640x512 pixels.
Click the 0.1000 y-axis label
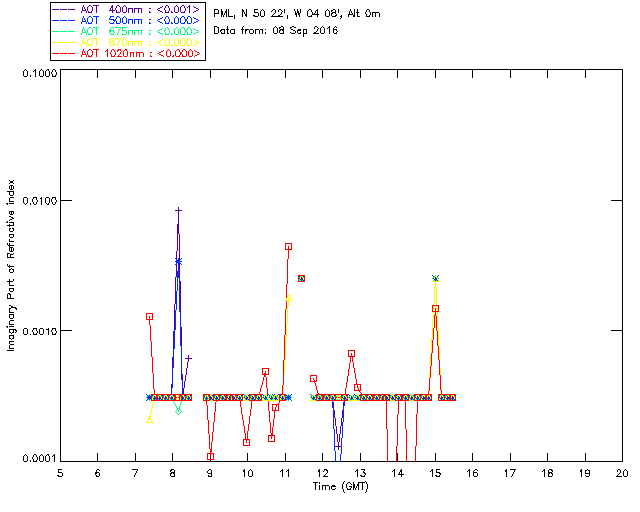pos(40,73)
